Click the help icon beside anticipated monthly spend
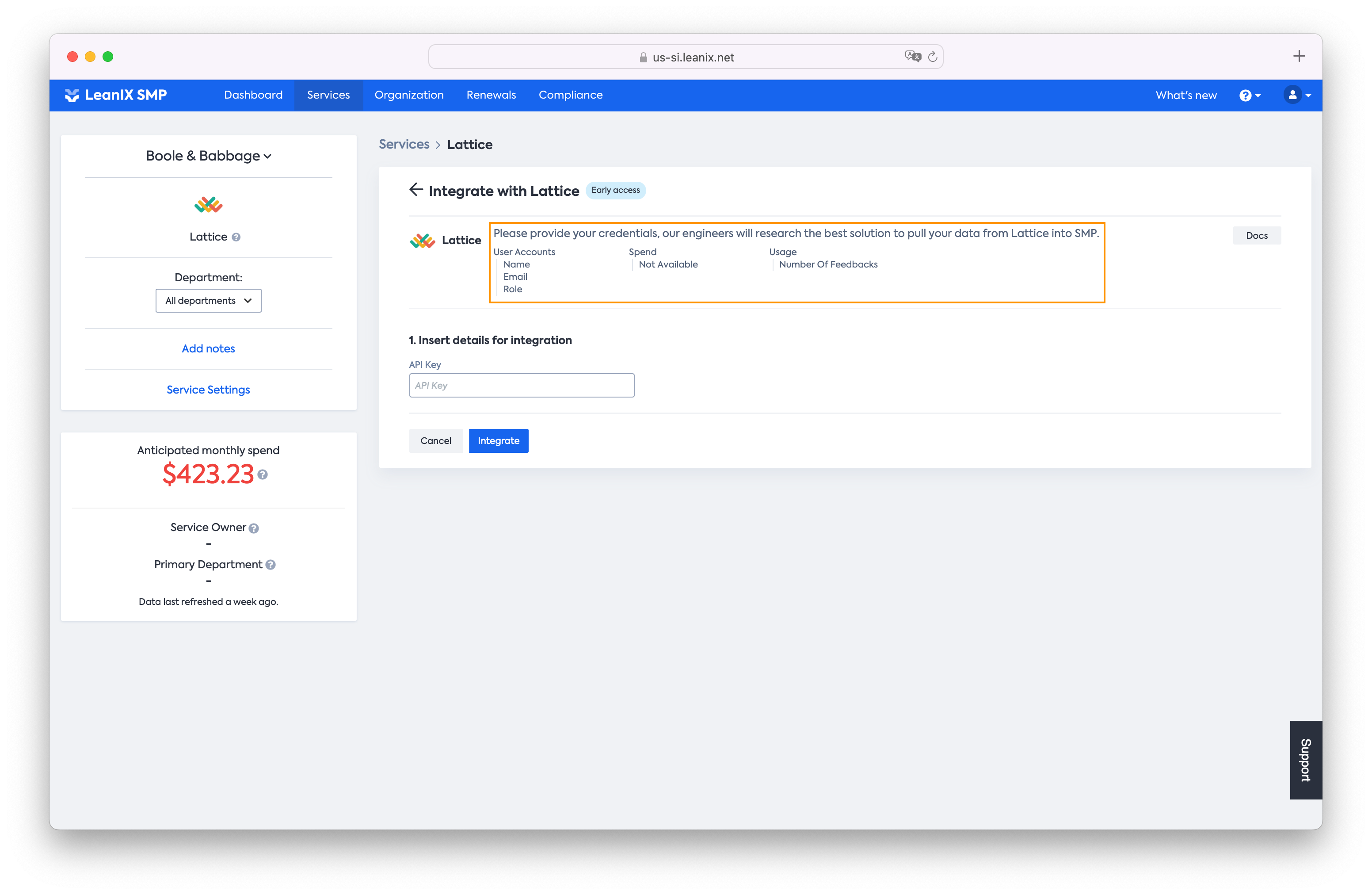 tap(263, 474)
